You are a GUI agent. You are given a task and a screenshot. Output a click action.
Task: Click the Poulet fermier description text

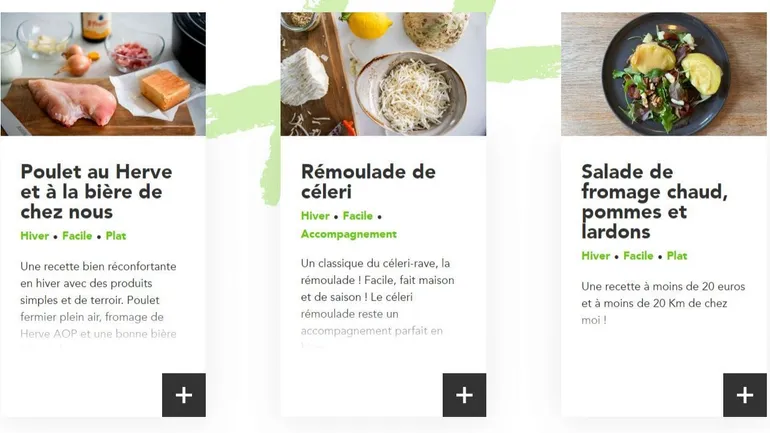[x=98, y=300]
